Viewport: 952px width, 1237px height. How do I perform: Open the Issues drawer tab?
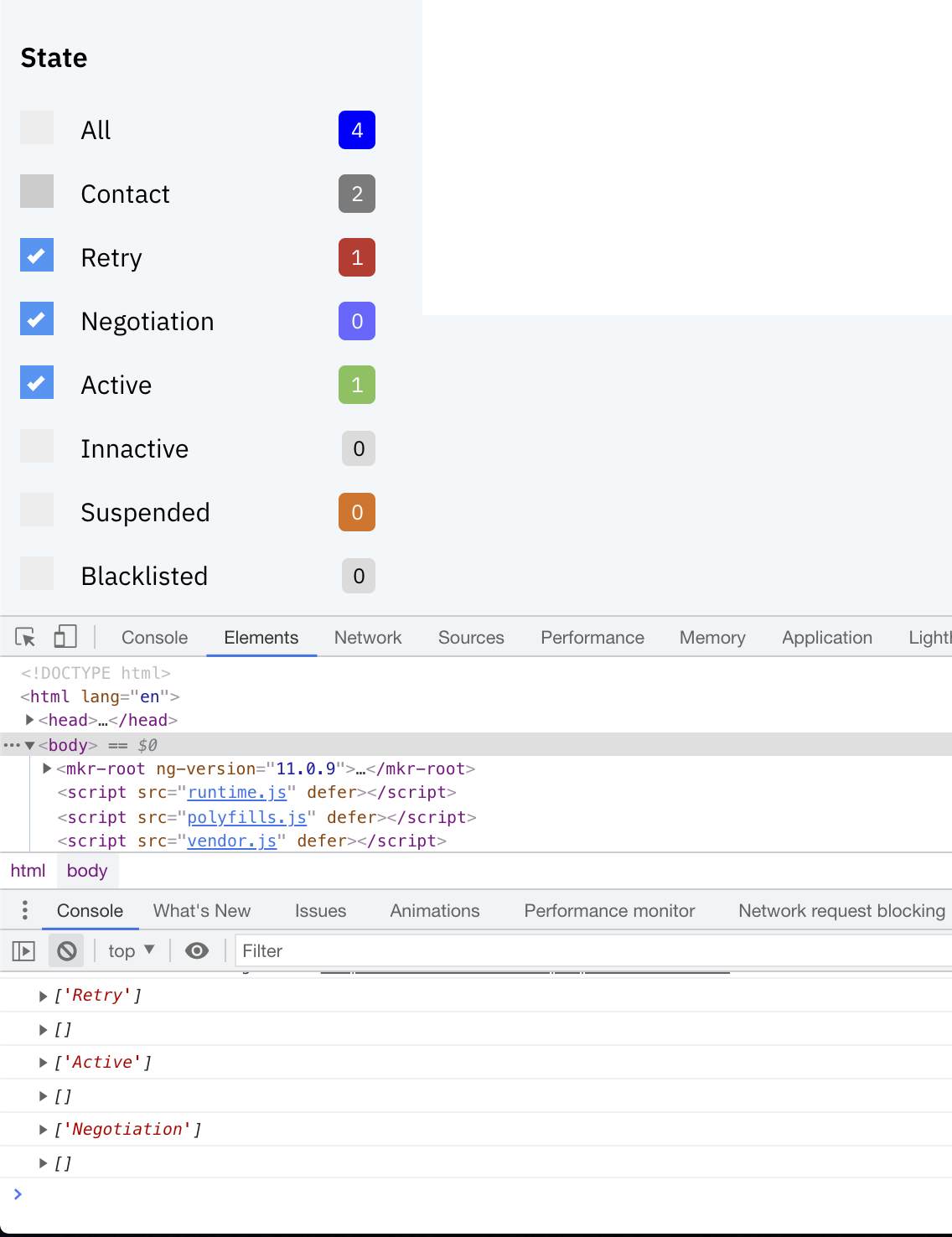click(320, 910)
